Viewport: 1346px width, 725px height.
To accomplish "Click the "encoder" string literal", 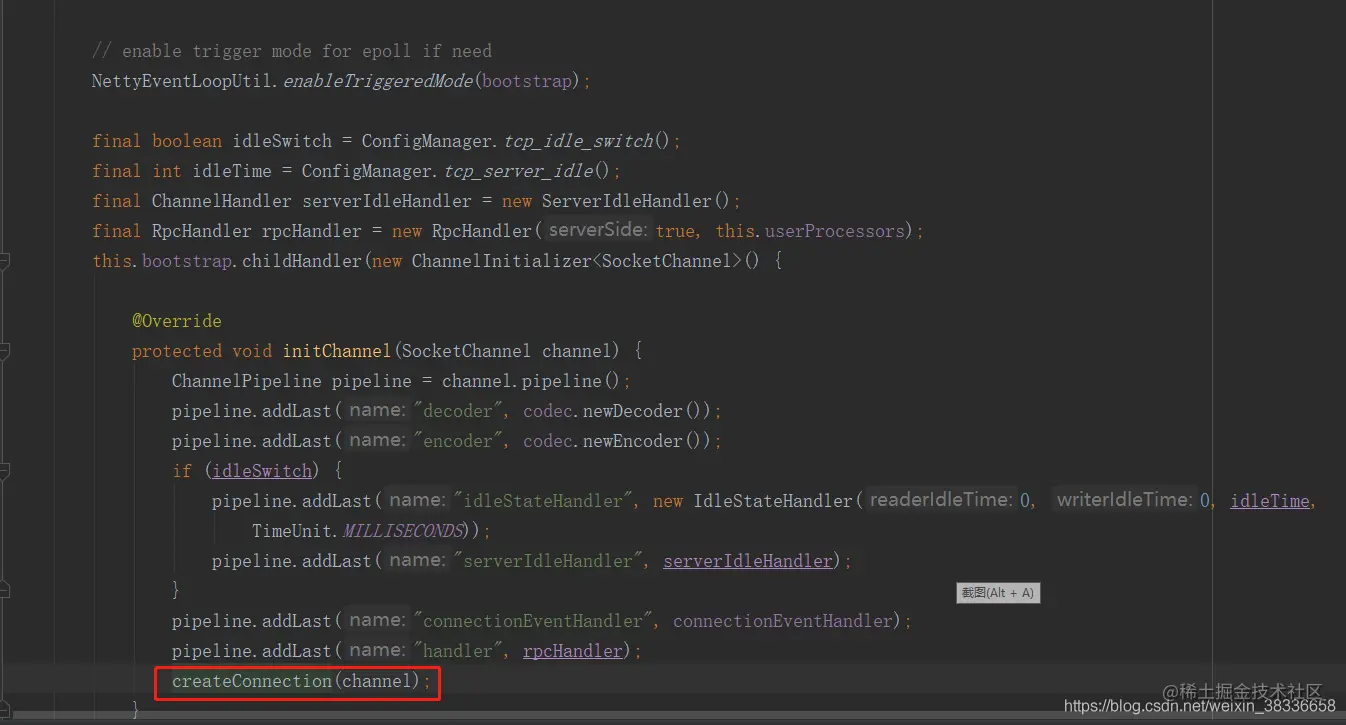I will tap(458, 441).
